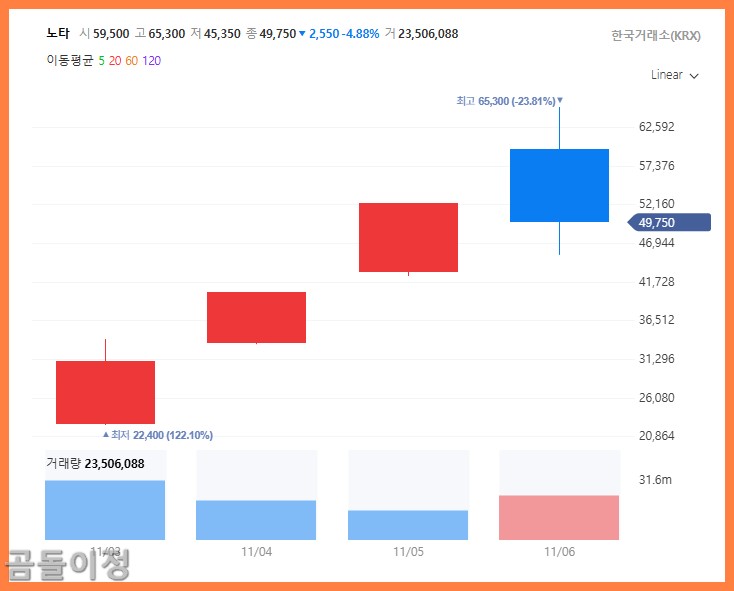The width and height of the screenshot is (734, 591).
Task: Click the 2,550 -4.88% change value
Action: pos(344,34)
